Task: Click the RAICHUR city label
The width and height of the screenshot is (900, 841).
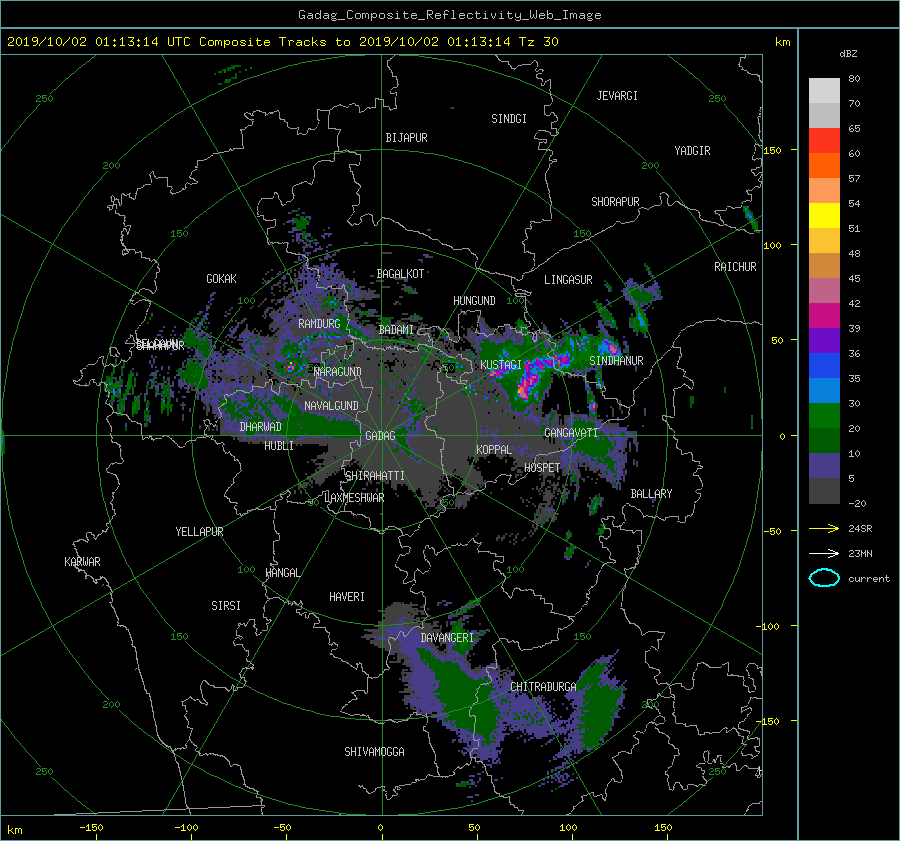Action: 735,267
